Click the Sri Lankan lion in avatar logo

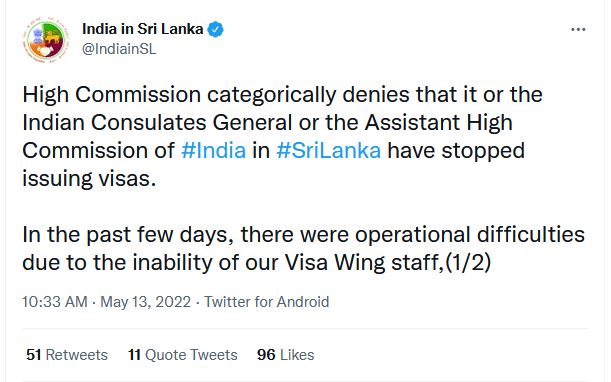[x=53, y=37]
